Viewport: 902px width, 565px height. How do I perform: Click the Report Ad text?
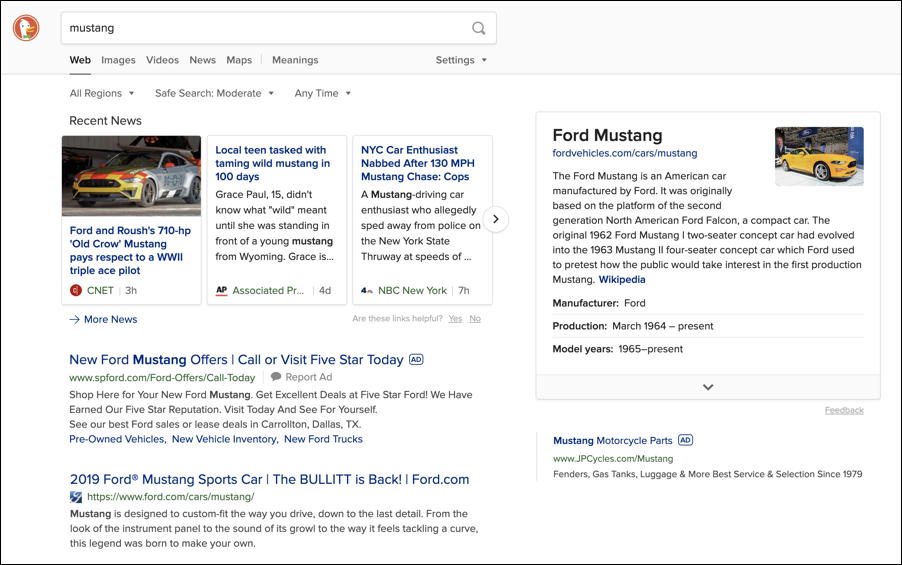coord(308,377)
